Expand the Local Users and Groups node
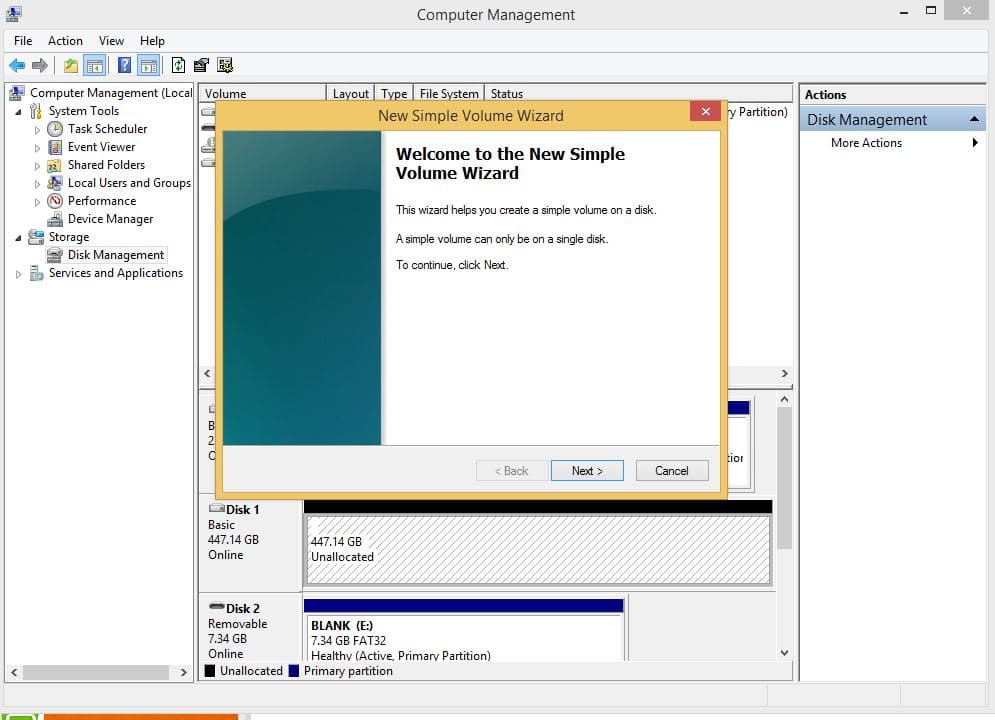995x720 pixels. (x=37, y=184)
